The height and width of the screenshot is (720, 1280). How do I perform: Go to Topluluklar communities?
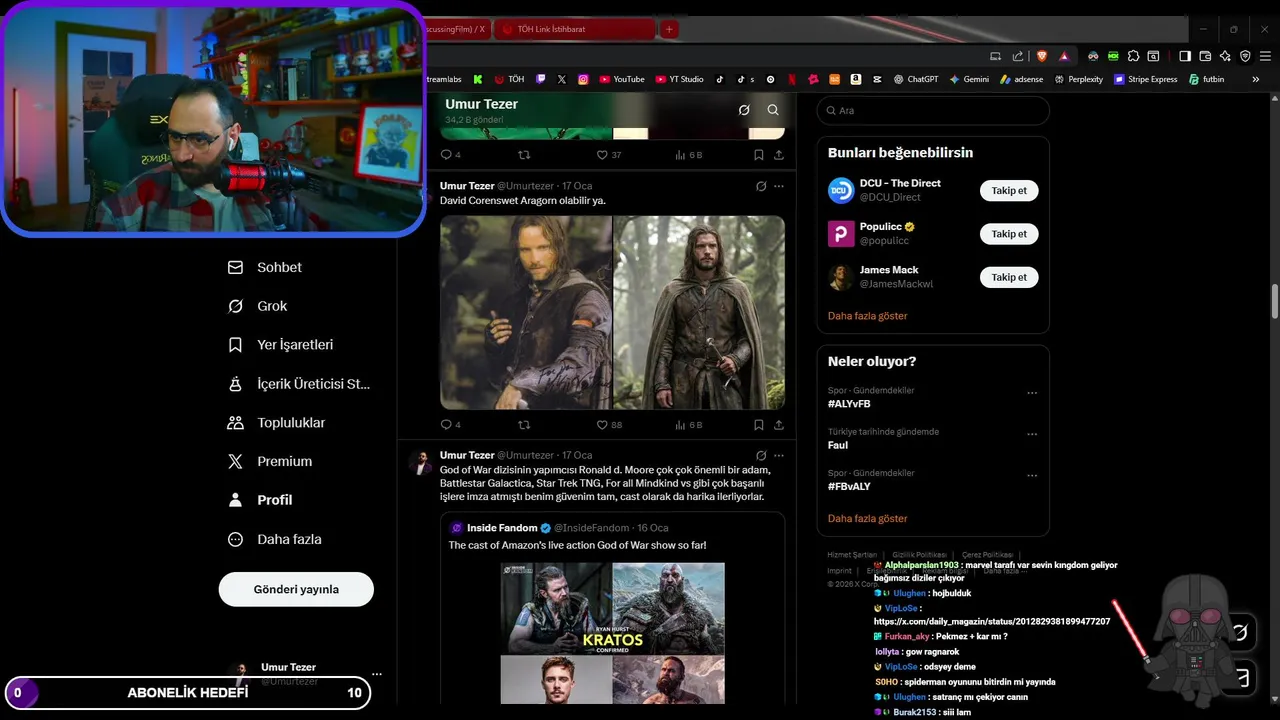(x=276, y=422)
